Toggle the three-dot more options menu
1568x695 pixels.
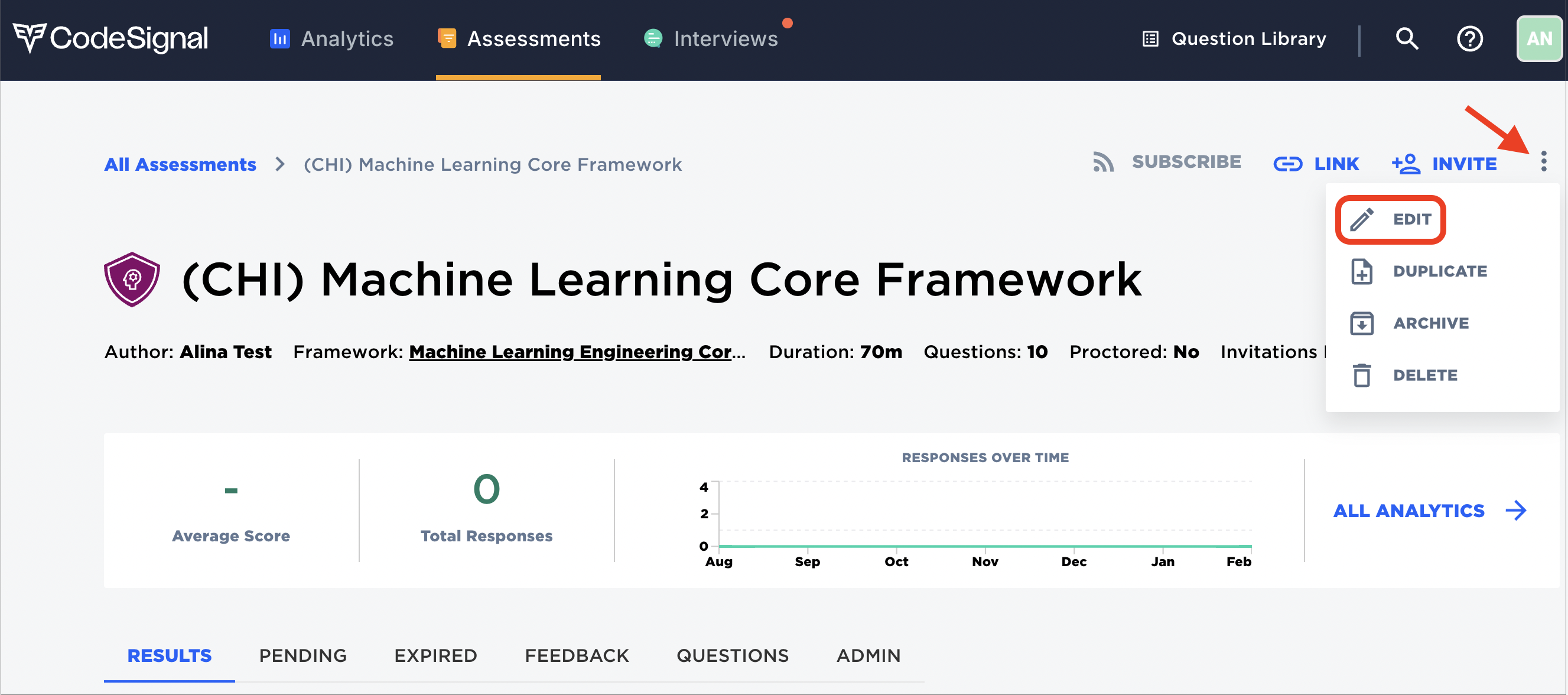(1543, 161)
